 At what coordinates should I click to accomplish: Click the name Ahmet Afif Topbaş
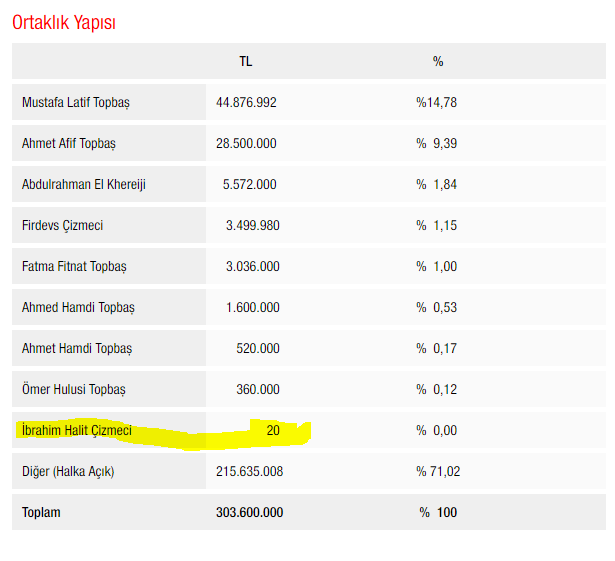pyautogui.click(x=69, y=144)
